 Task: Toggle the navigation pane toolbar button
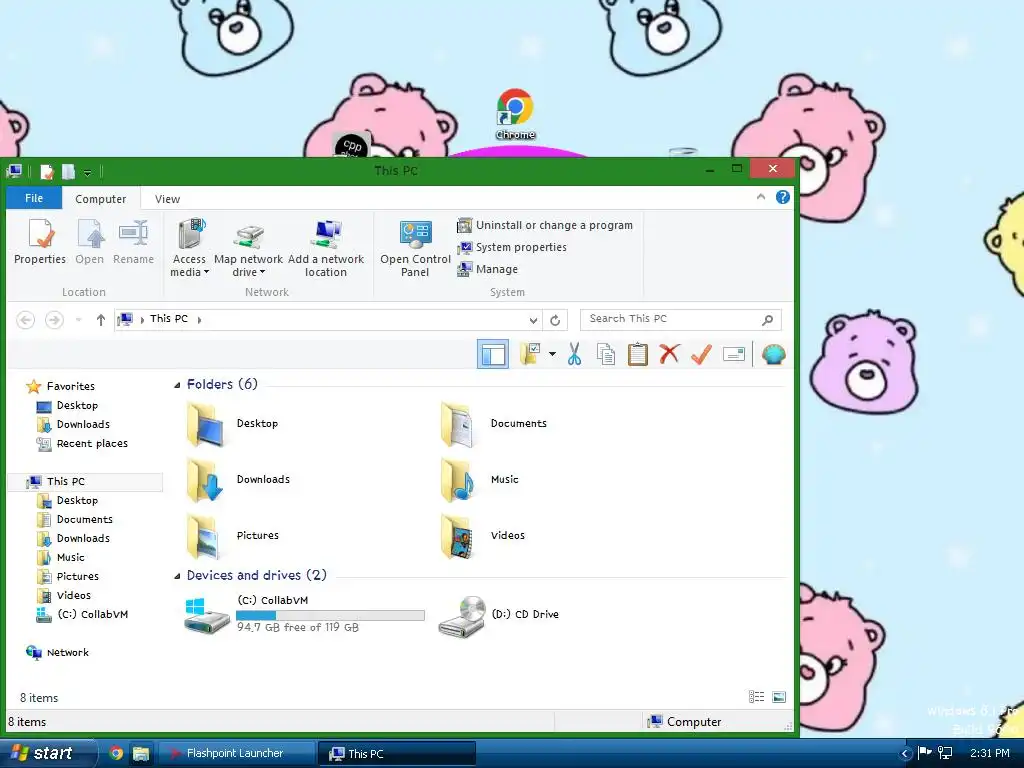(493, 355)
